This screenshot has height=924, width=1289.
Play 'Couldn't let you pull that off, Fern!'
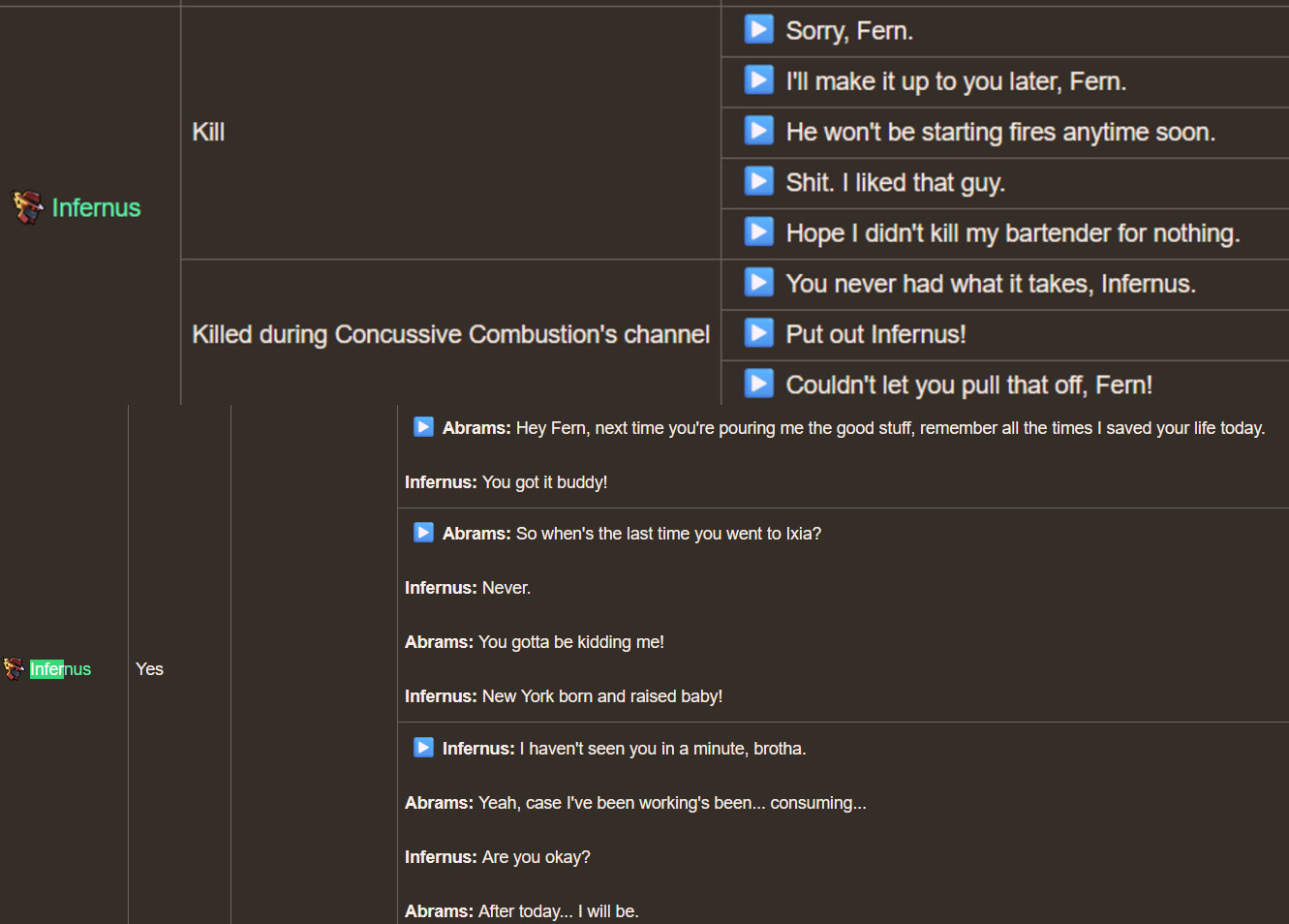click(758, 384)
